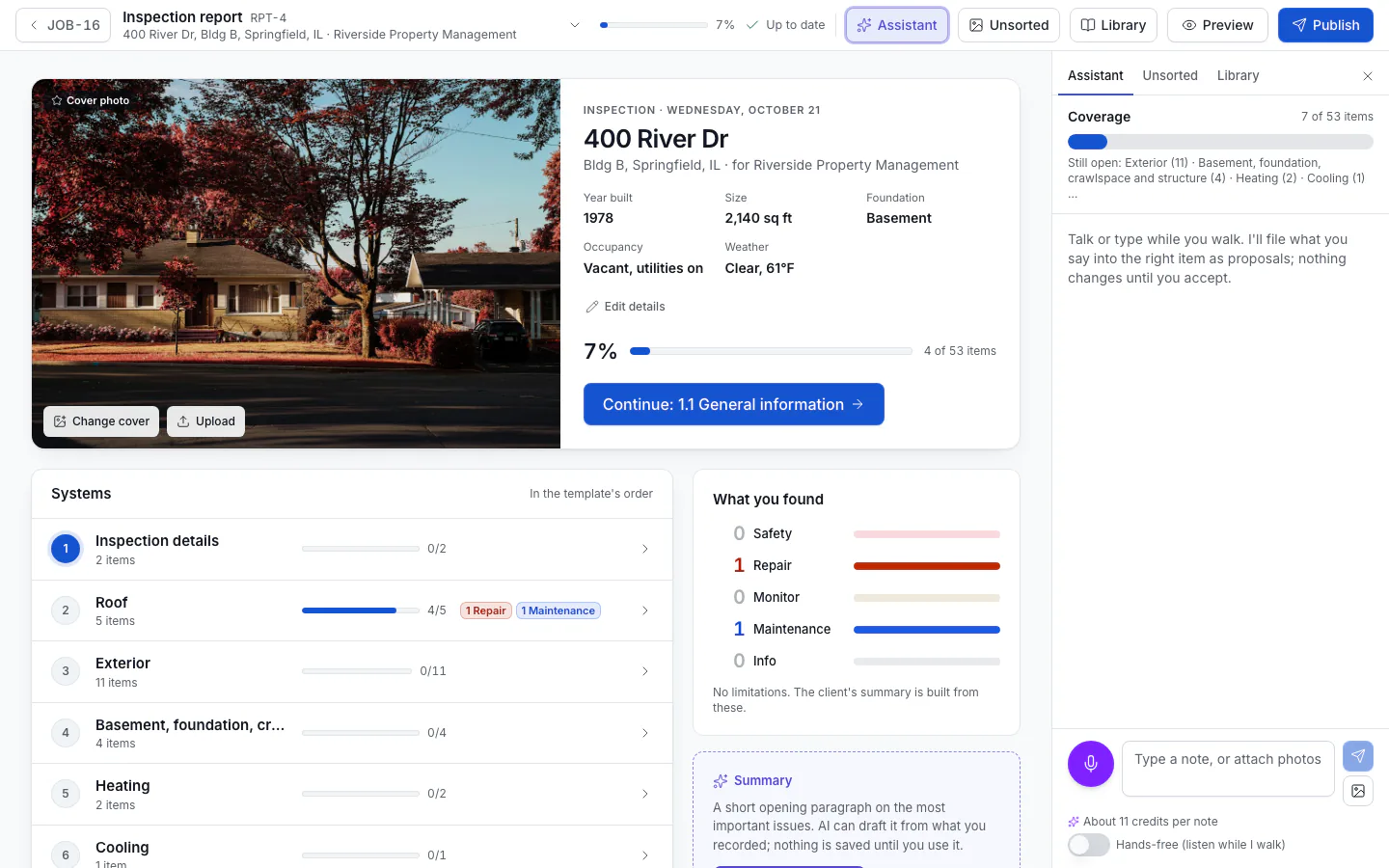The height and width of the screenshot is (868, 1389).
Task: Expand the Roof system row chevron
Action: point(645,610)
